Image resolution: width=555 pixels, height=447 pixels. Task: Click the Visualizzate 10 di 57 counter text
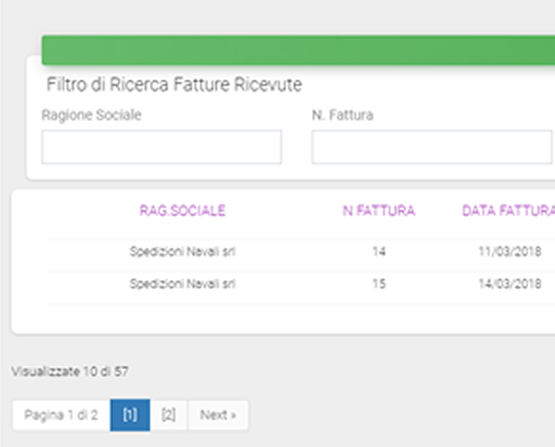tap(70, 371)
